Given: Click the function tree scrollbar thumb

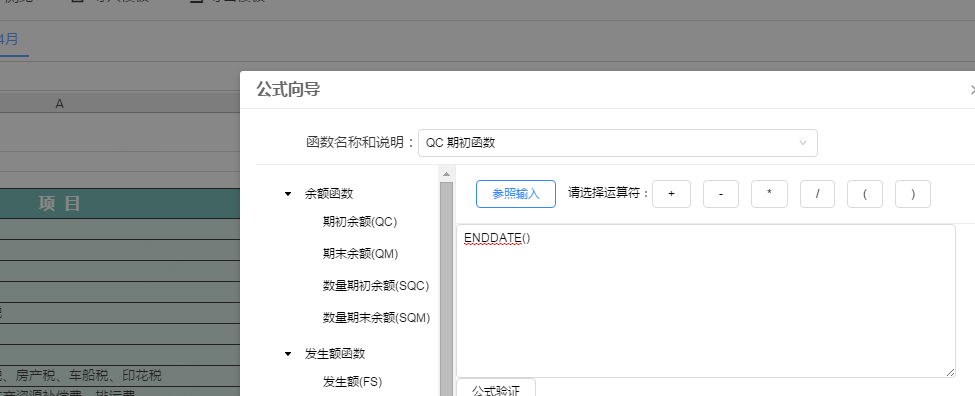Looking at the screenshot, I should 446,289.
